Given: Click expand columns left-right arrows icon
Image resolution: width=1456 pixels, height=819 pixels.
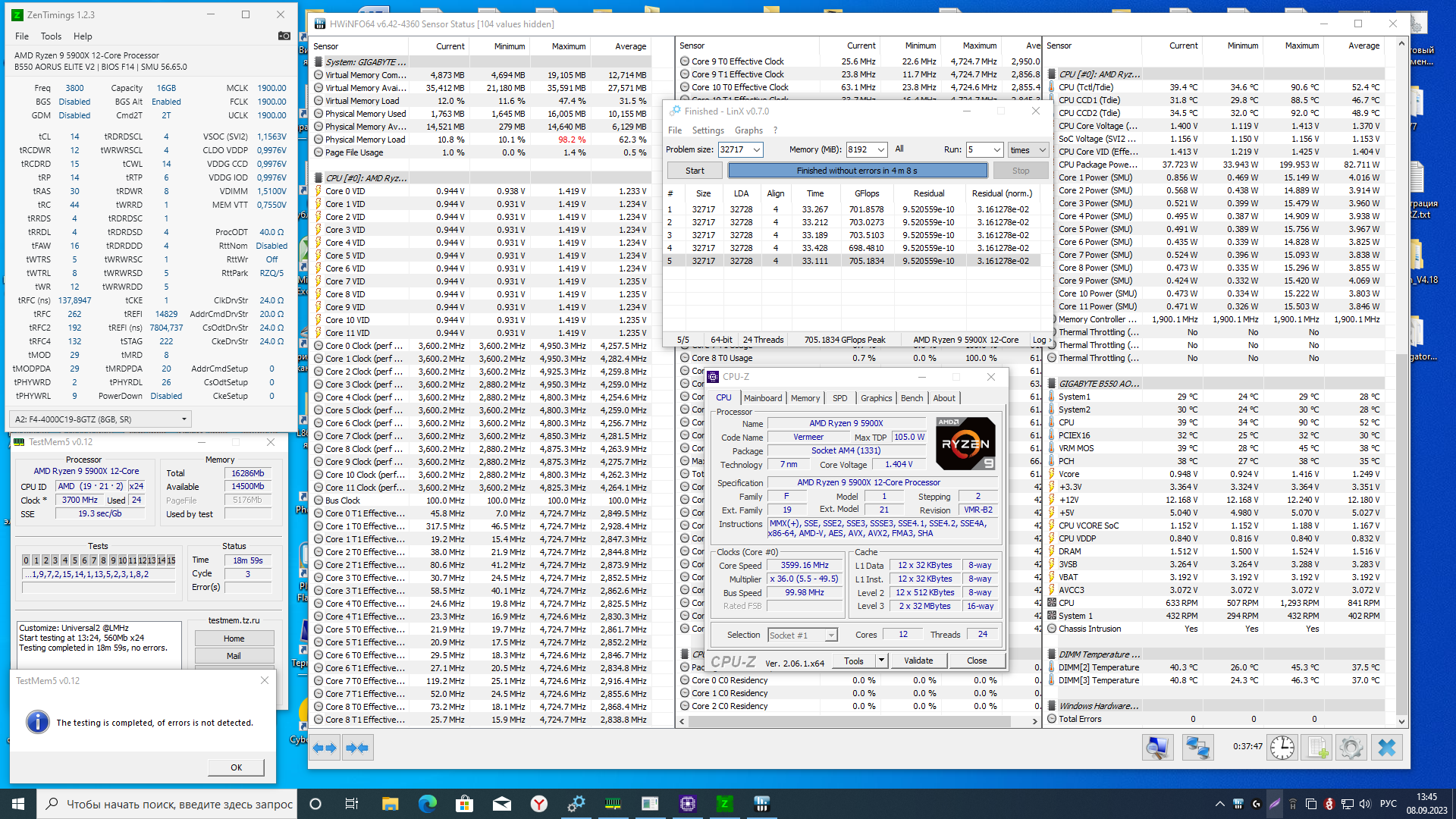Looking at the screenshot, I should [325, 748].
